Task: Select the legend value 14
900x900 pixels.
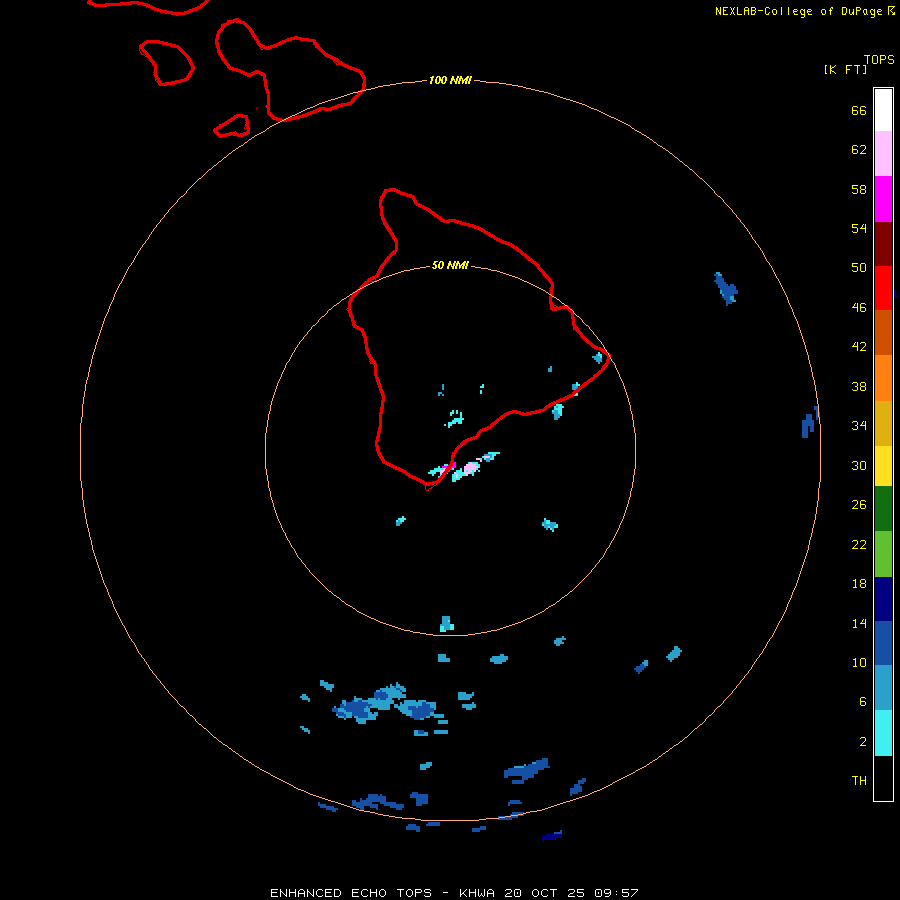Action: [859, 623]
